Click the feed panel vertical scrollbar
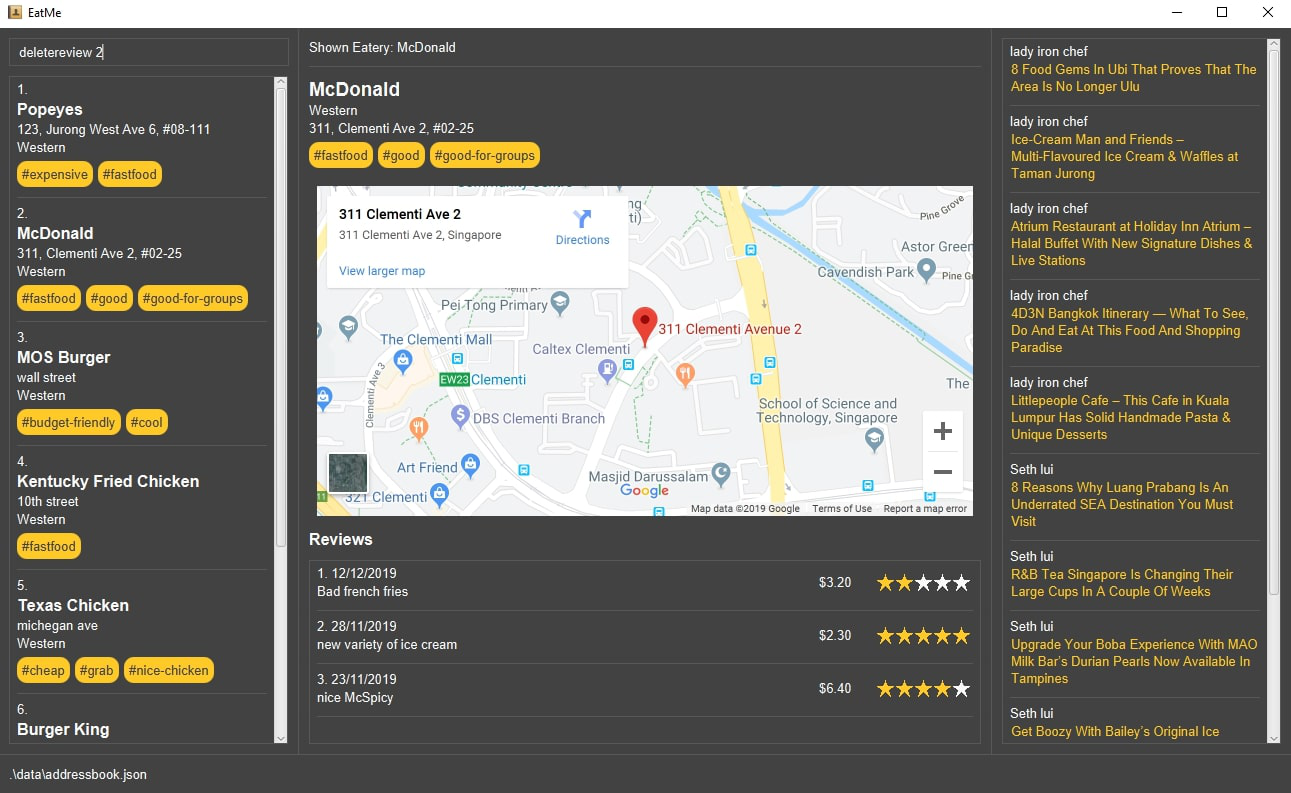 tap(1273, 320)
